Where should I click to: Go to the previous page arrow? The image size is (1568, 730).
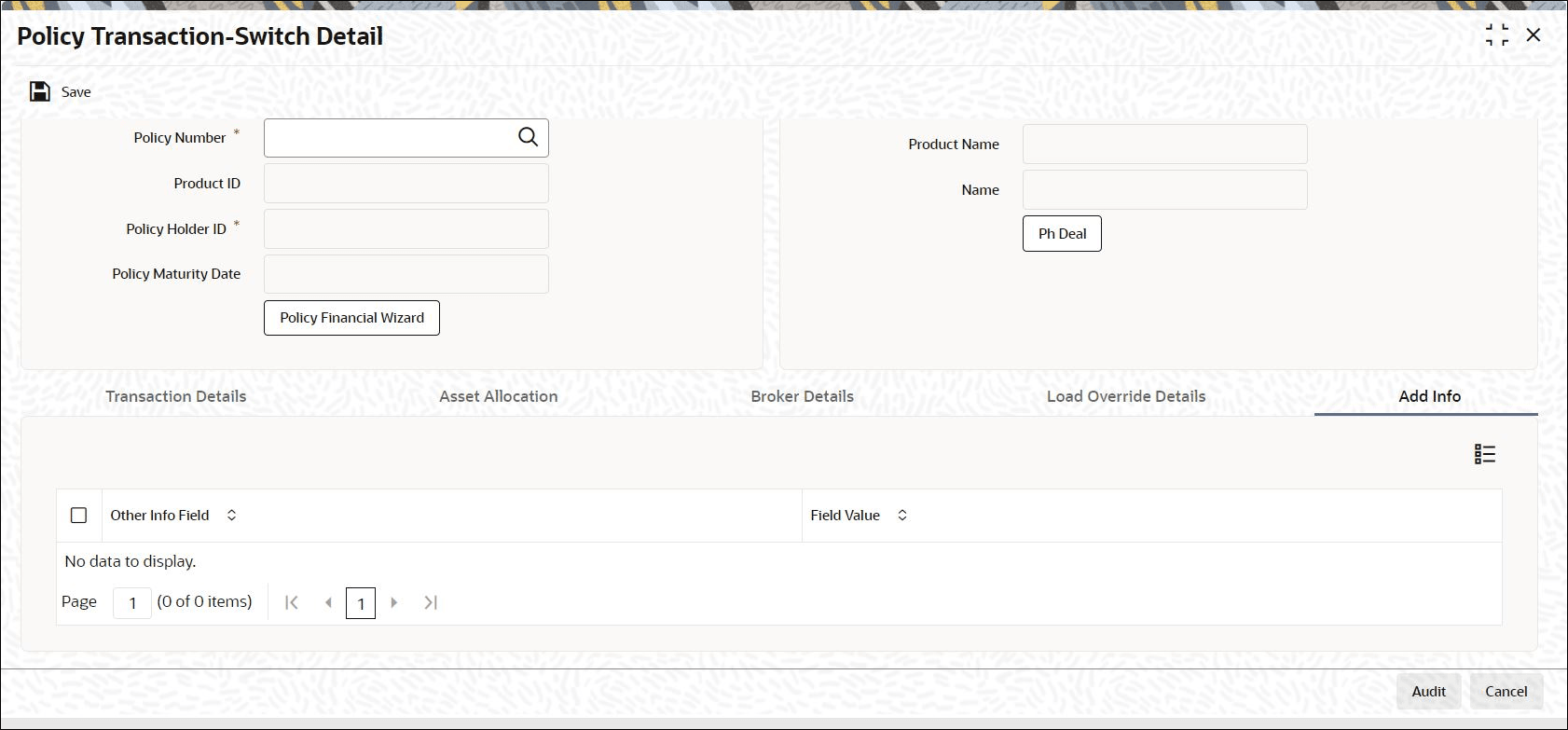tap(328, 602)
